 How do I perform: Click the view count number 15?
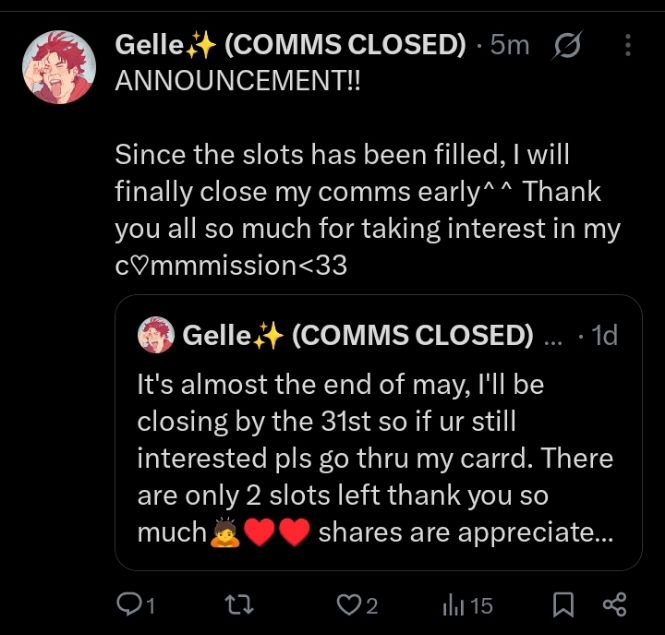481,605
